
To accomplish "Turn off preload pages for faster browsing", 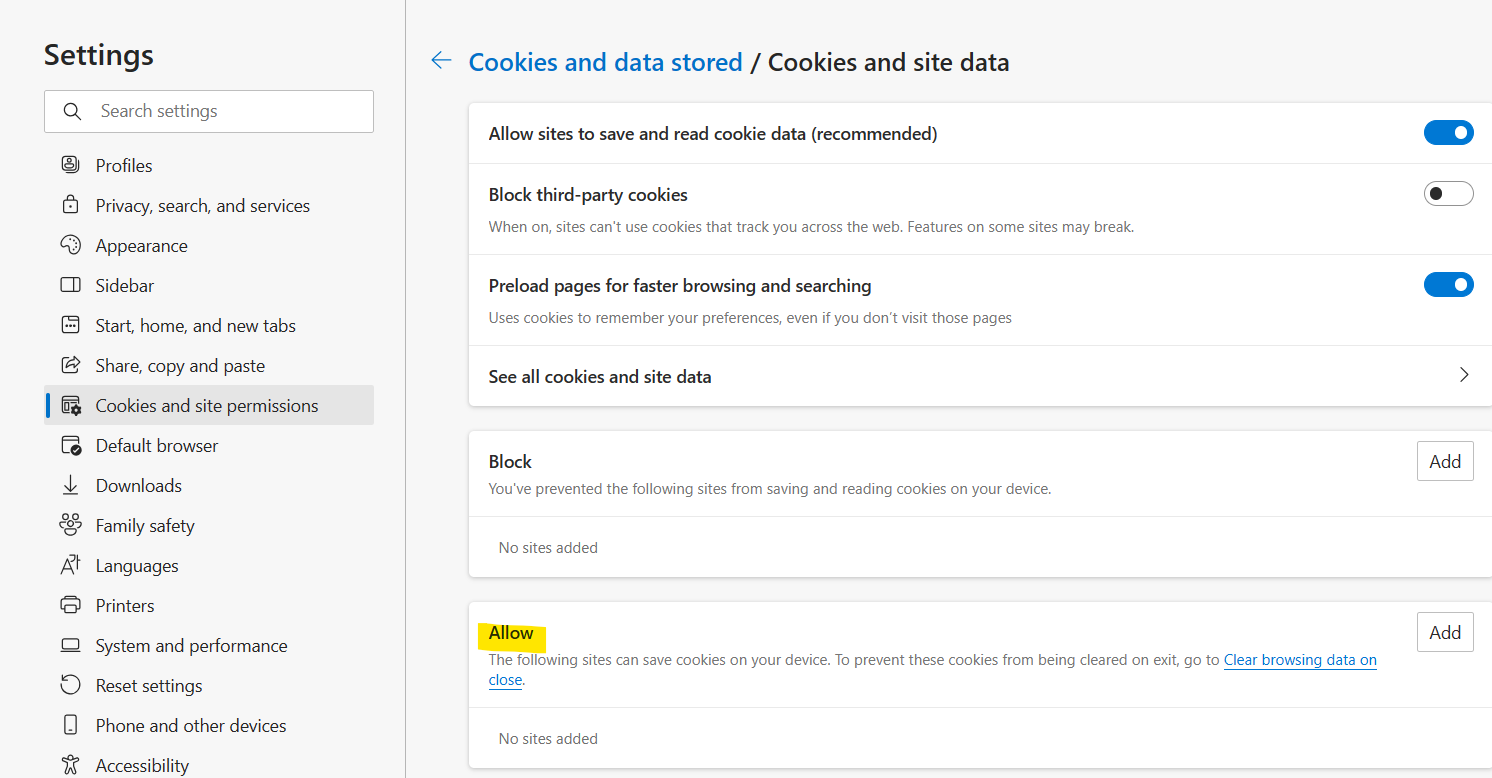I will pos(1448,284).
